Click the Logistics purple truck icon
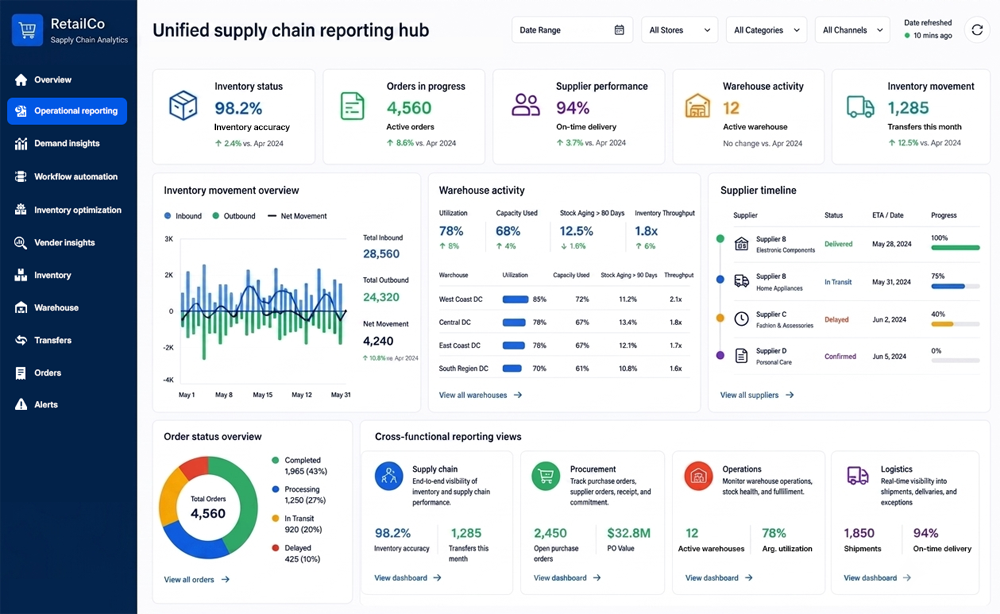Screen dimensions: 1000x614 (857, 476)
